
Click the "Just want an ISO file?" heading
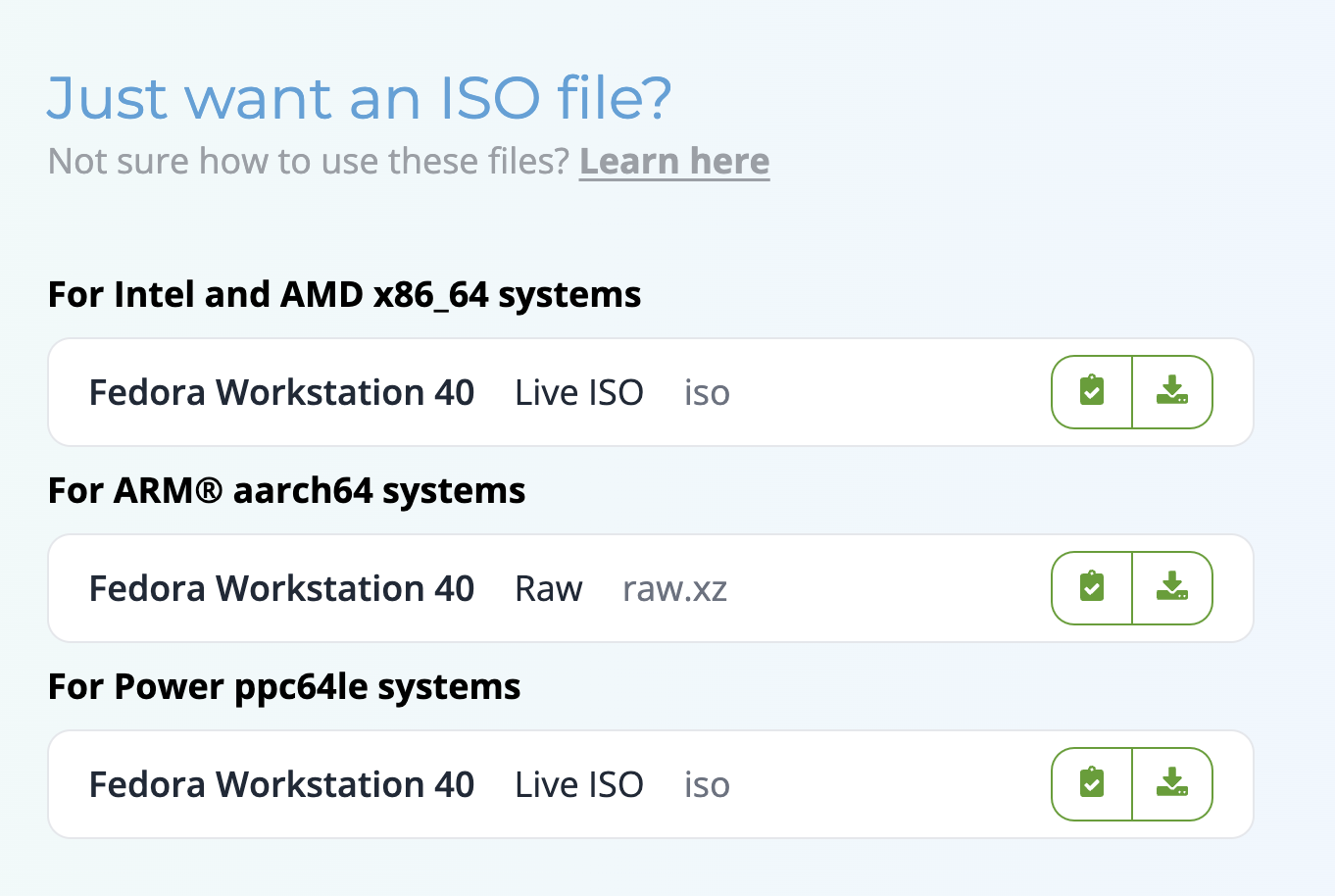click(359, 98)
